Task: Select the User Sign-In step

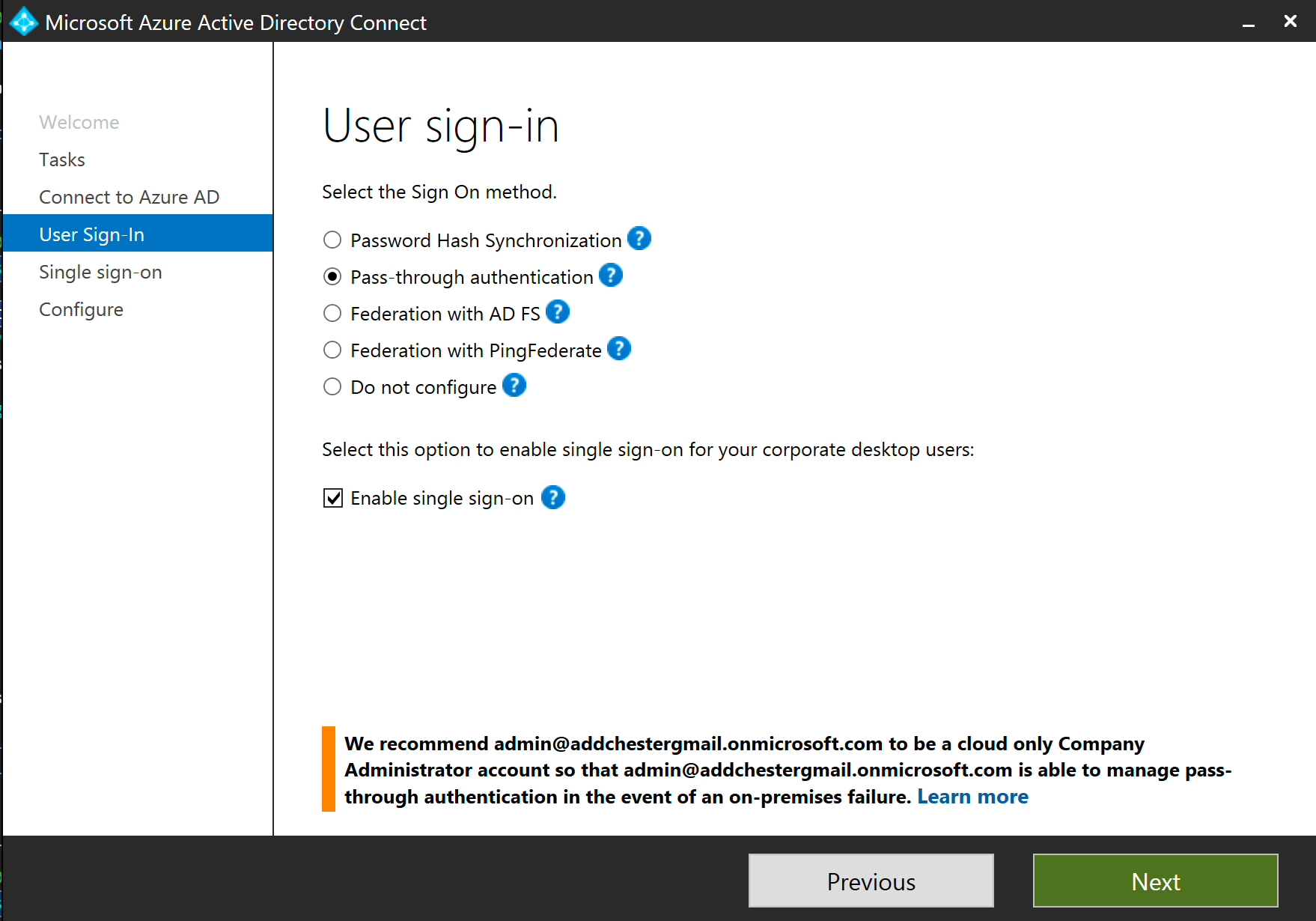Action: (x=138, y=233)
